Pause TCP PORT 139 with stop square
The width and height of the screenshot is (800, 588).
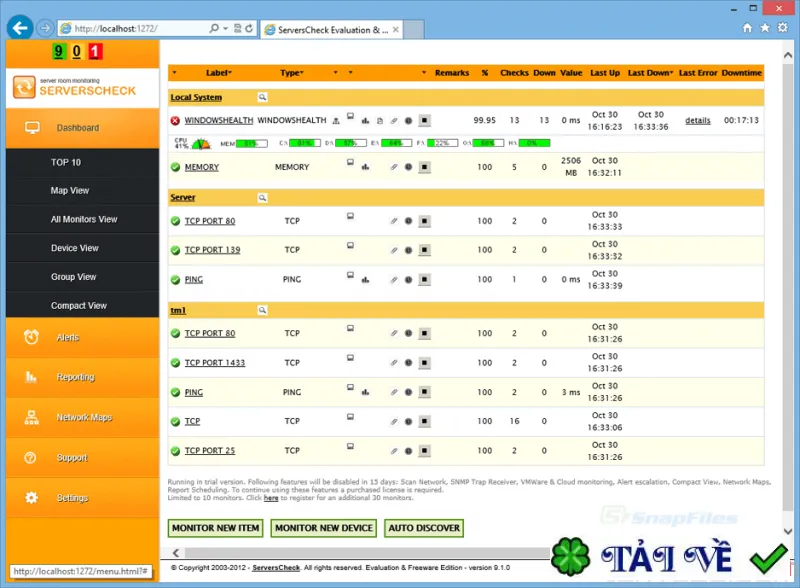coord(424,250)
